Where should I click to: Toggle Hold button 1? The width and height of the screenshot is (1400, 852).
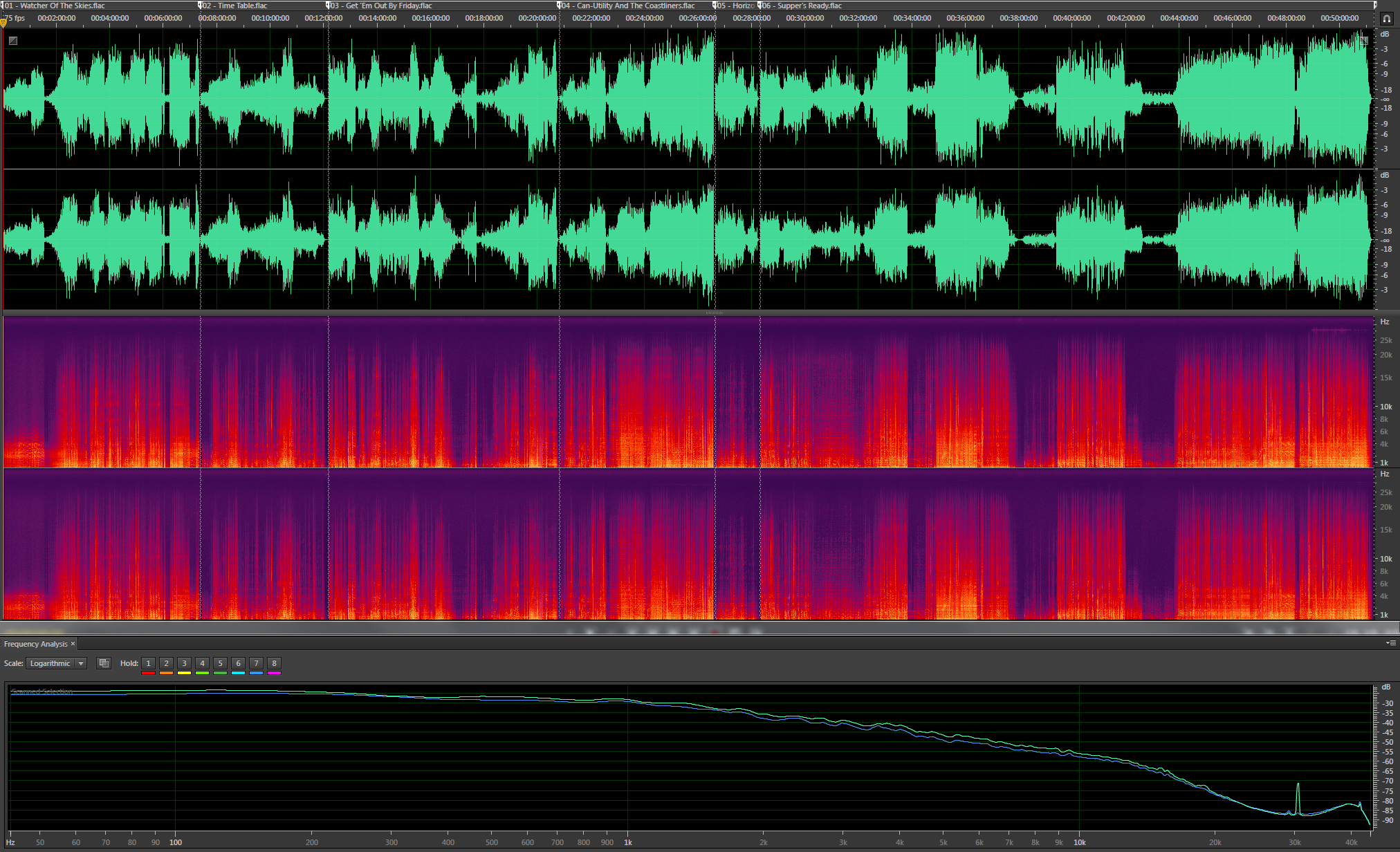[148, 663]
